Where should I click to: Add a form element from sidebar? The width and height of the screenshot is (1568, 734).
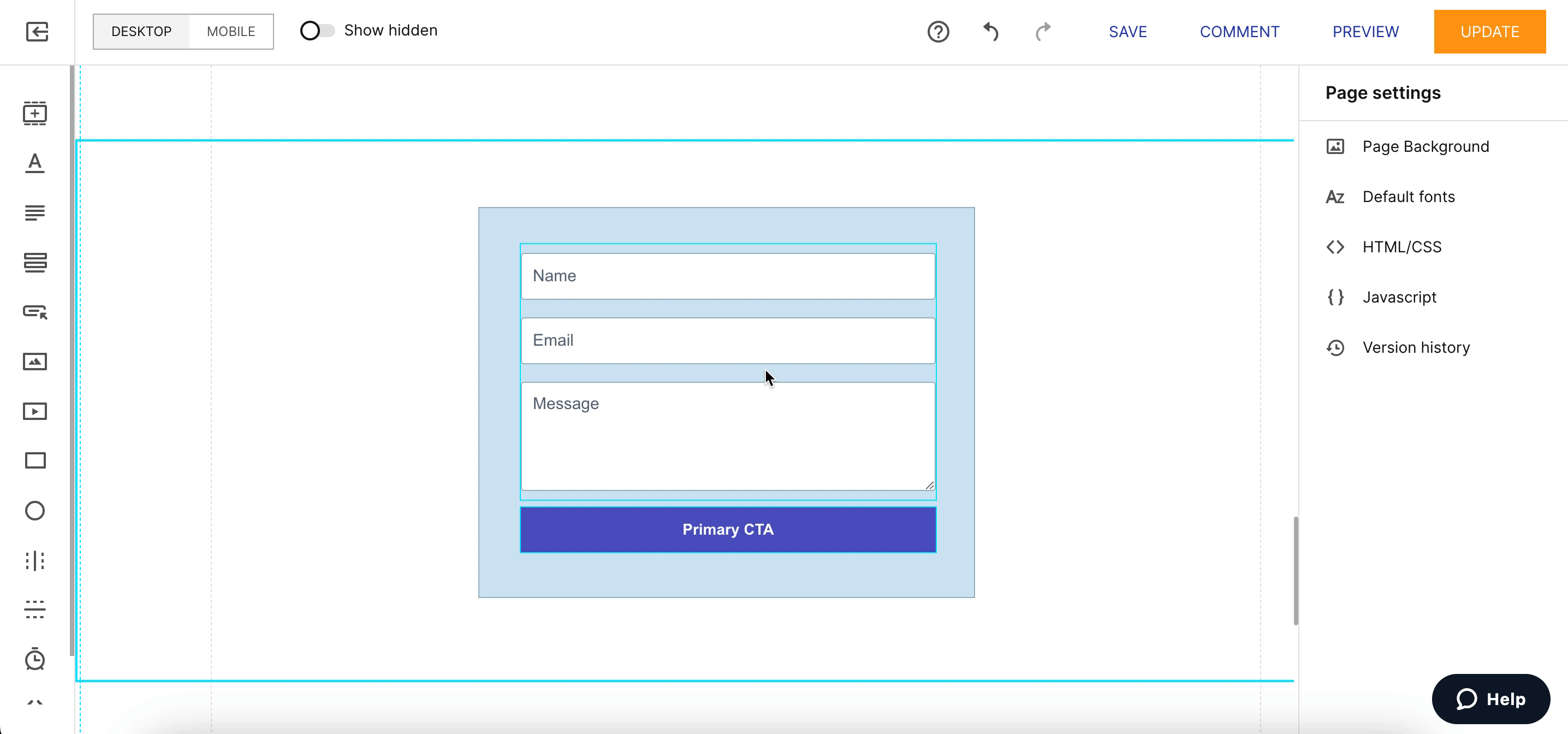tap(35, 262)
